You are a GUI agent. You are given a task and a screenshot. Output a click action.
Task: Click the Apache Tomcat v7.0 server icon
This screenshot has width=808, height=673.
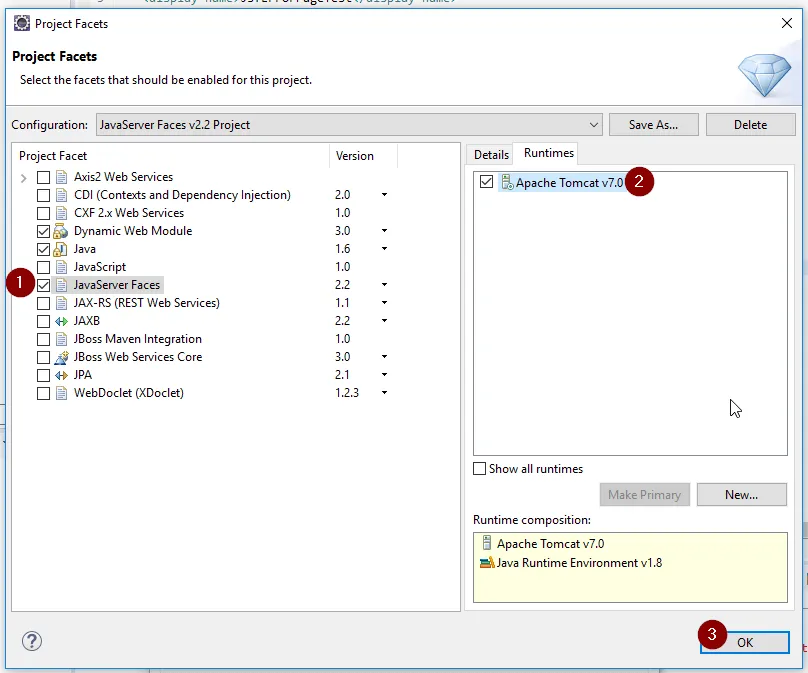point(507,183)
